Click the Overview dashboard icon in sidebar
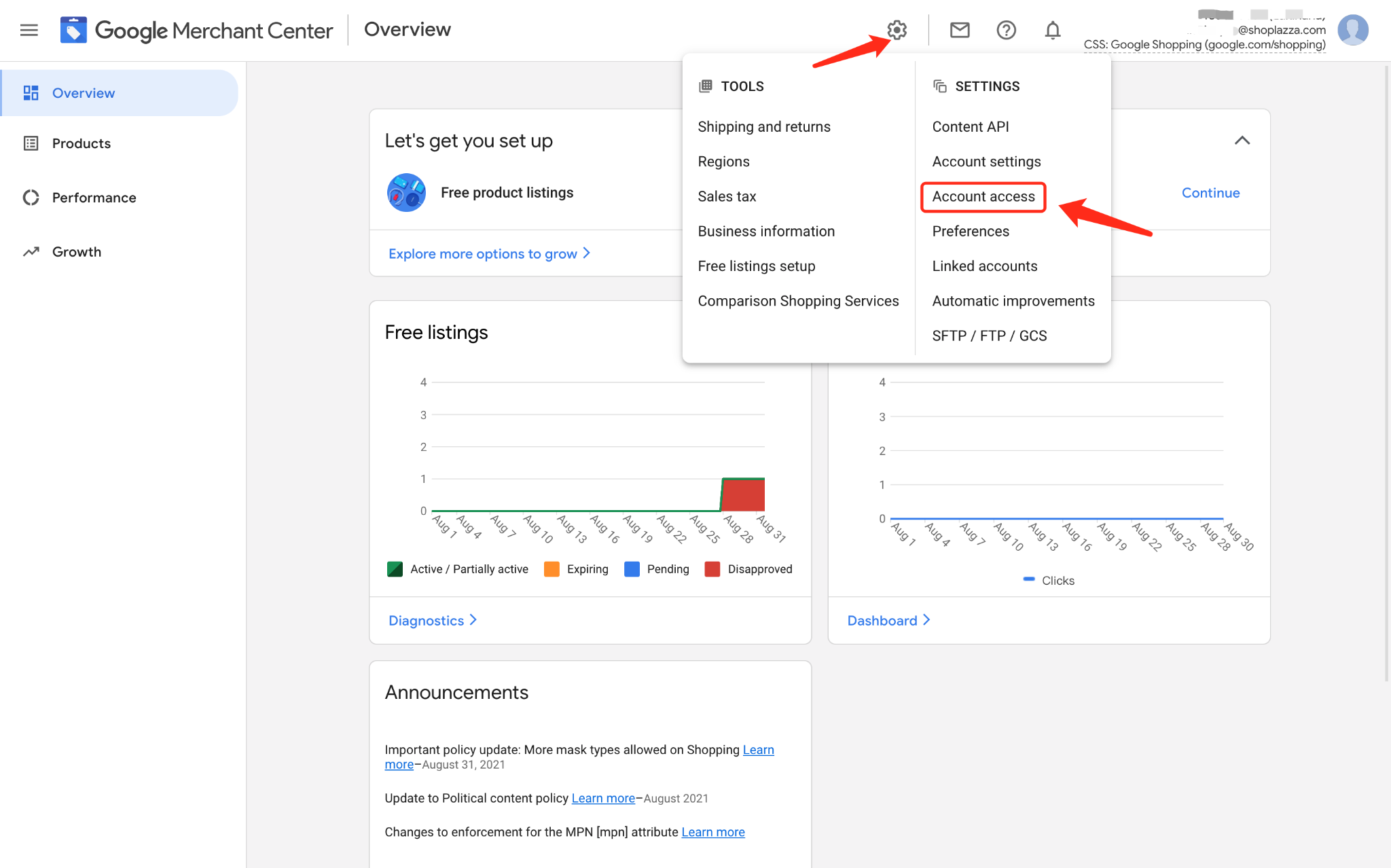The height and width of the screenshot is (868, 1391). pos(31,93)
